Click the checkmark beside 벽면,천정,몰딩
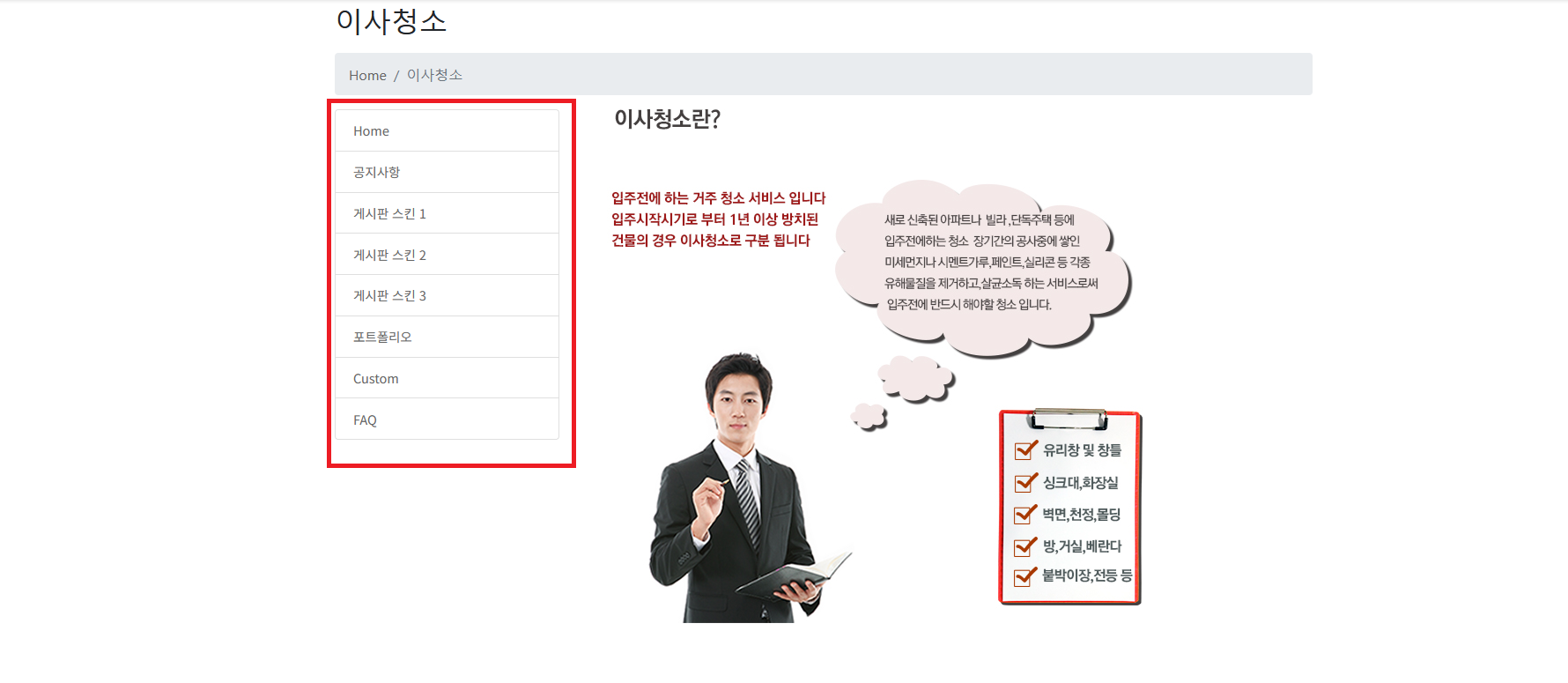 pyautogui.click(x=1025, y=515)
